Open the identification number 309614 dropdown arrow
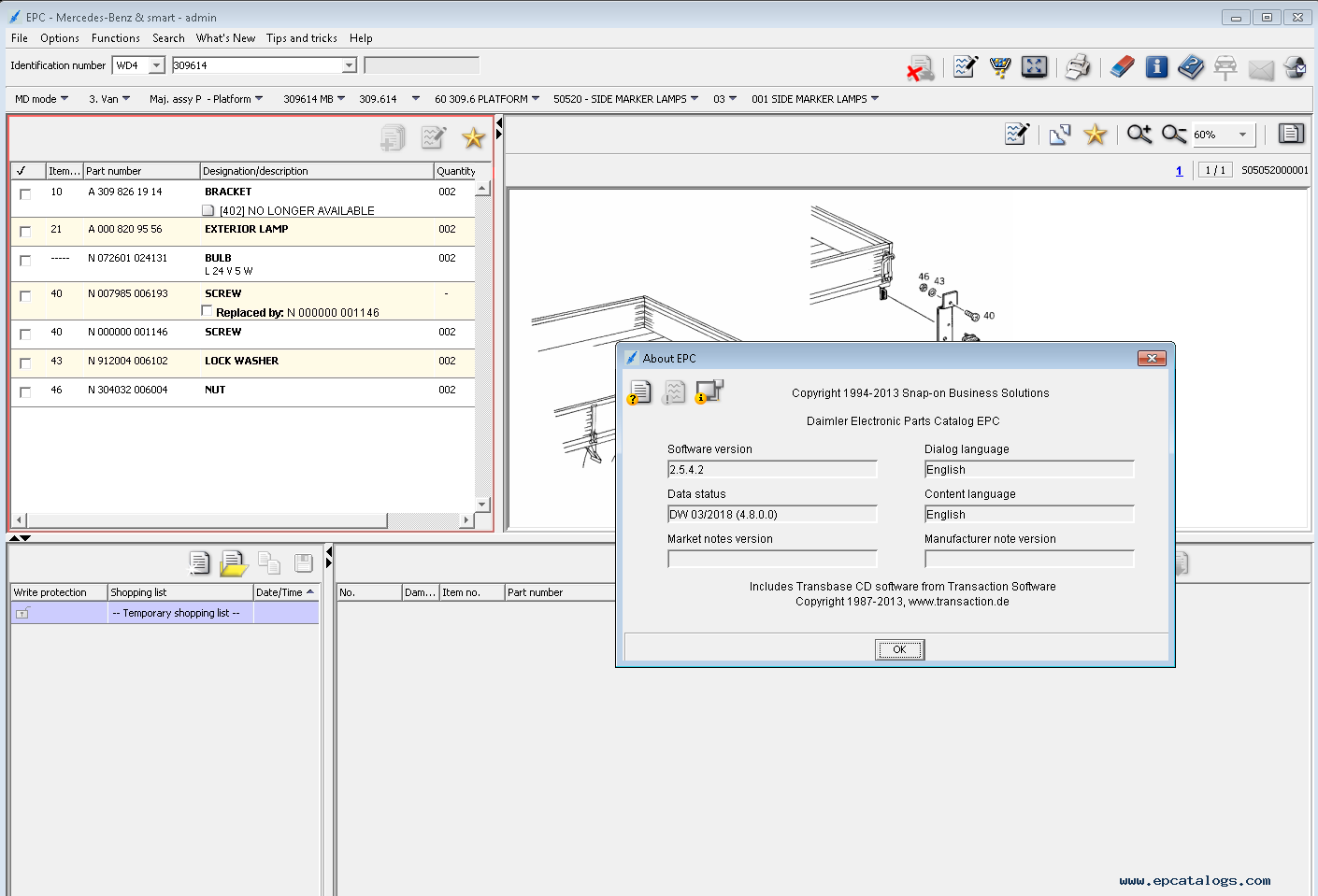The image size is (1318, 896). tap(349, 65)
